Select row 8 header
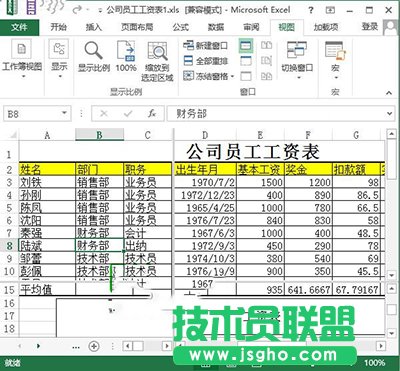This screenshot has width=400, height=371. pyautogui.click(x=9, y=246)
